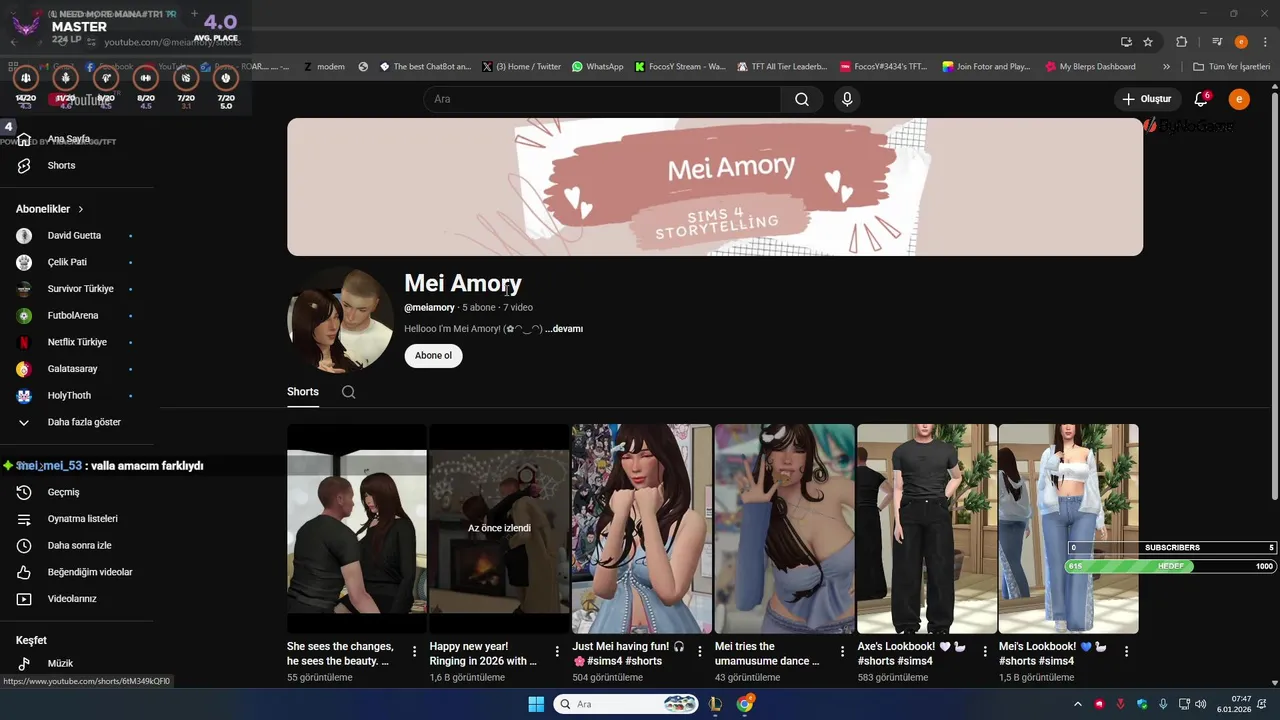The image size is (1280, 720).
Task: Bookmark this page with the star icon
Action: click(1148, 42)
